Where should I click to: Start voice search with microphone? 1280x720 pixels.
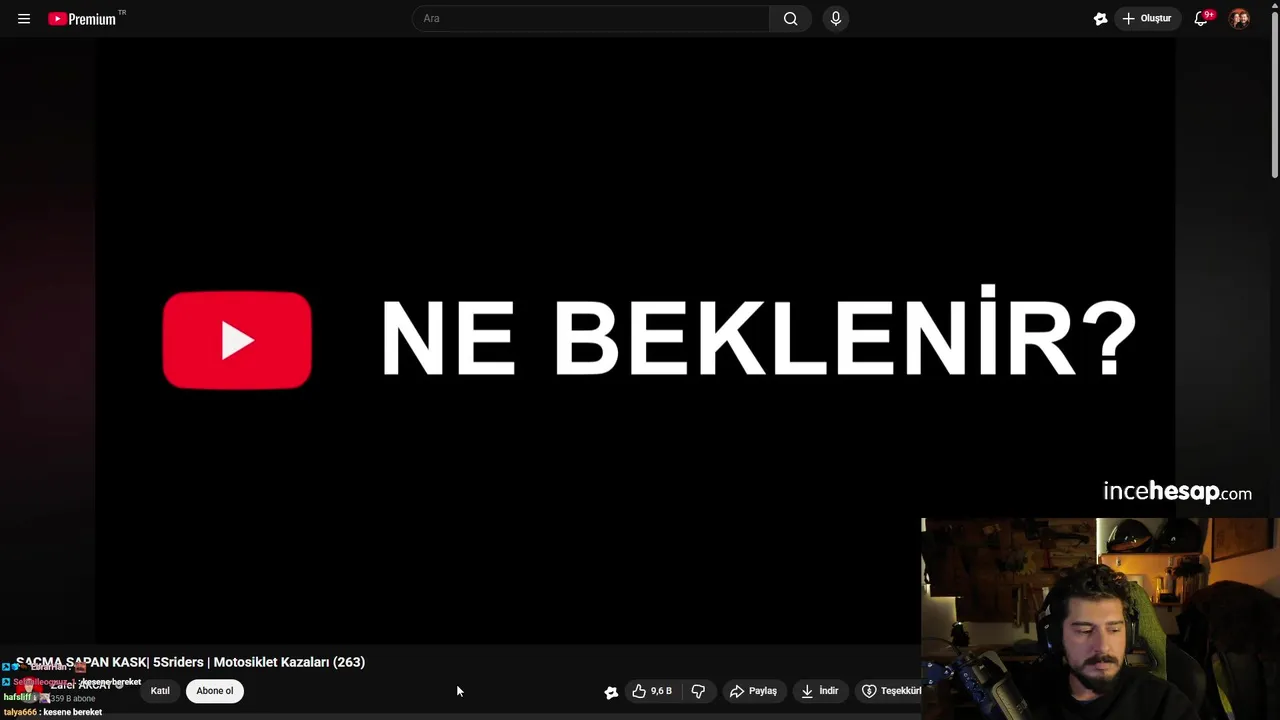coord(836,18)
